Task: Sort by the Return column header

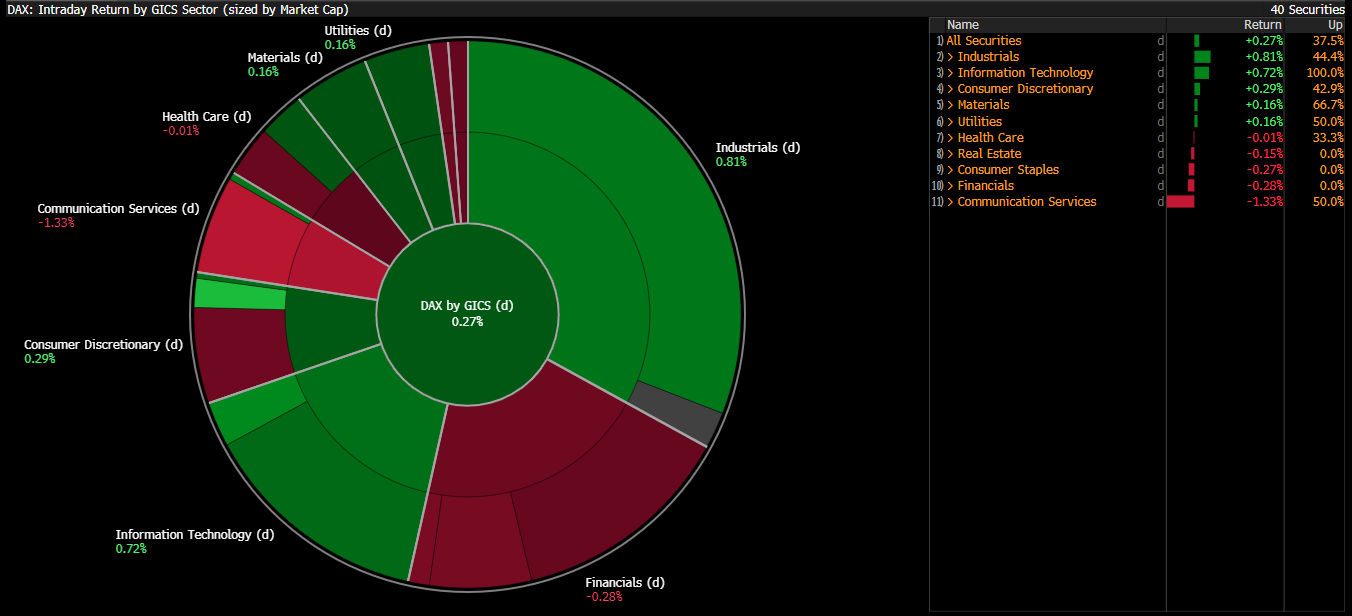Action: [1262, 25]
